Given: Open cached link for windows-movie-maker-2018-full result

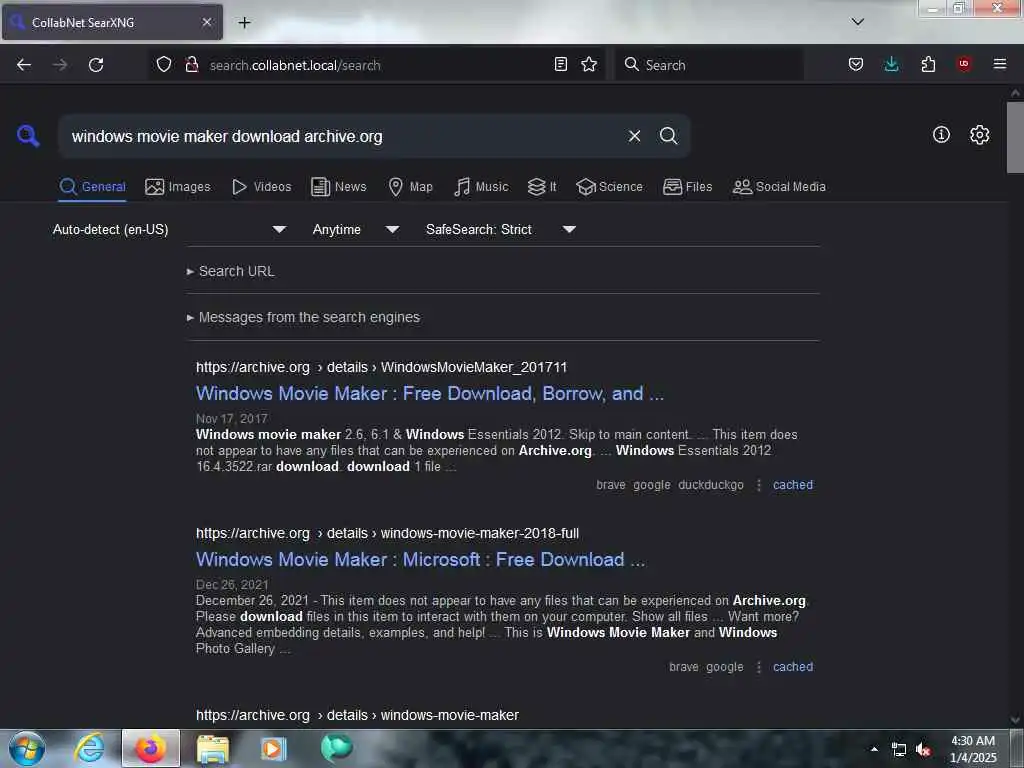Looking at the screenshot, I should (x=793, y=667).
